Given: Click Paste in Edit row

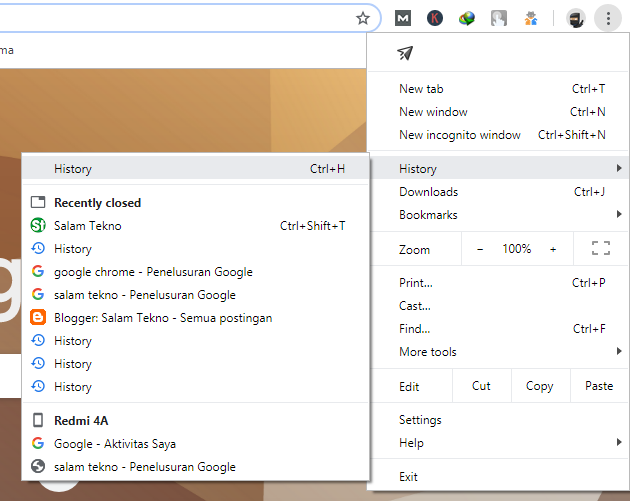Looking at the screenshot, I should [599, 386].
